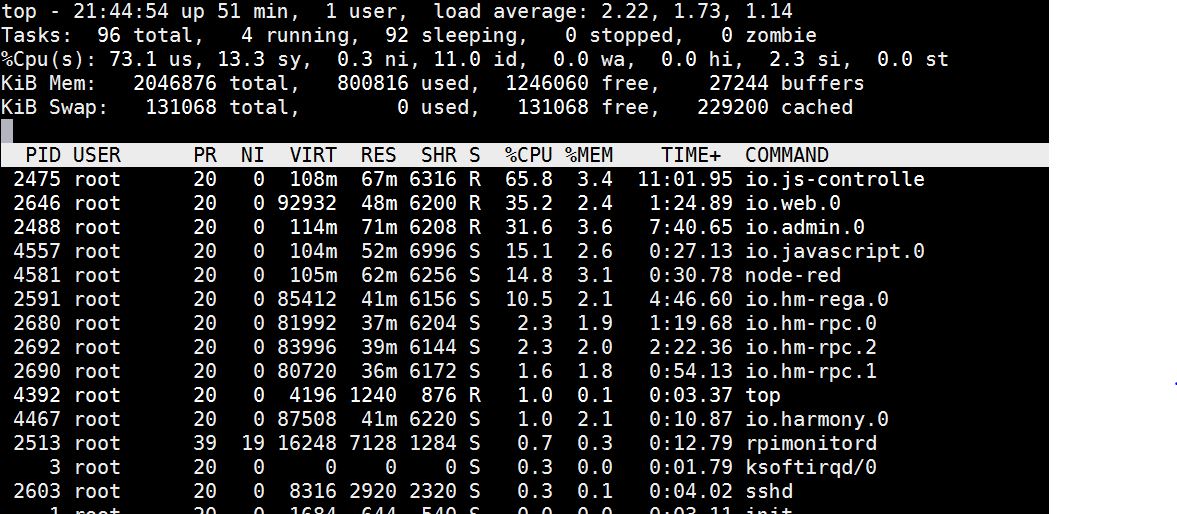This screenshot has height=514, width=1177.
Task: Click the VIRT column header
Action: coord(313,155)
